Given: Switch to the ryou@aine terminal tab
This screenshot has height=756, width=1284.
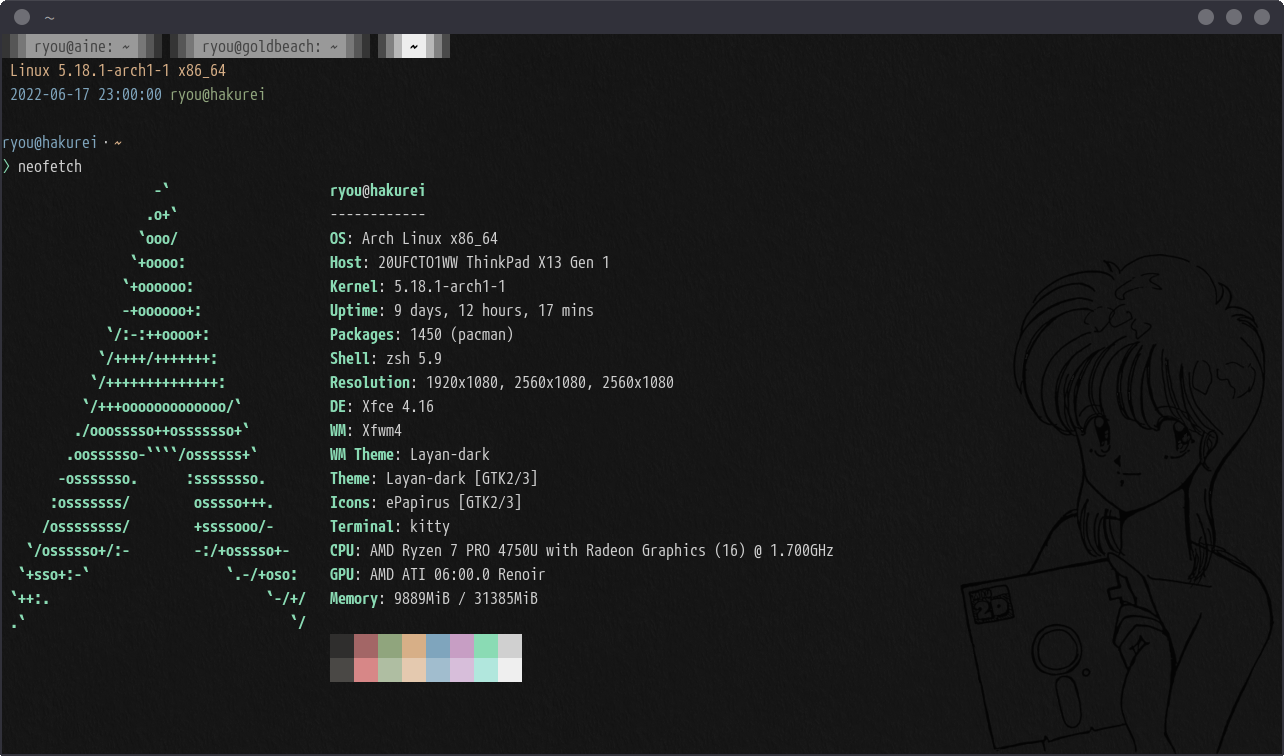Looking at the screenshot, I should [82, 46].
